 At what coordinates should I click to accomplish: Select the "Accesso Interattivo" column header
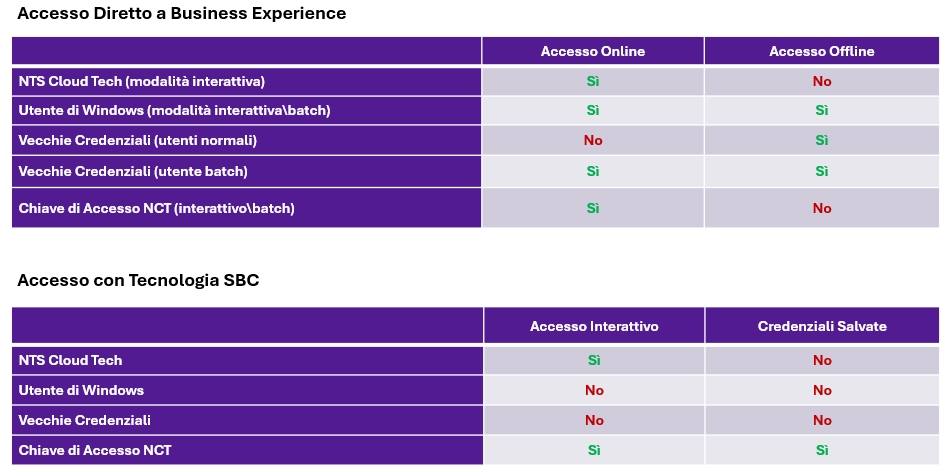pos(594,326)
